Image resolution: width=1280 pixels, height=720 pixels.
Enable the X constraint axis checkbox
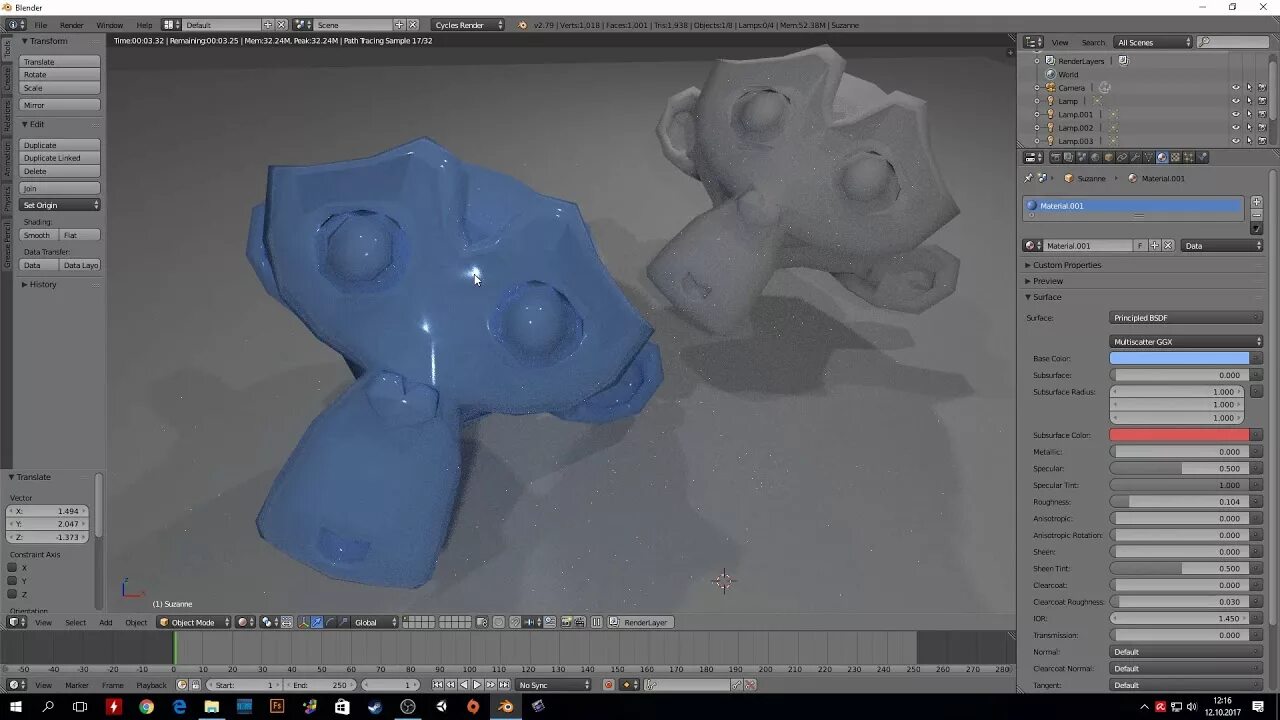point(12,568)
